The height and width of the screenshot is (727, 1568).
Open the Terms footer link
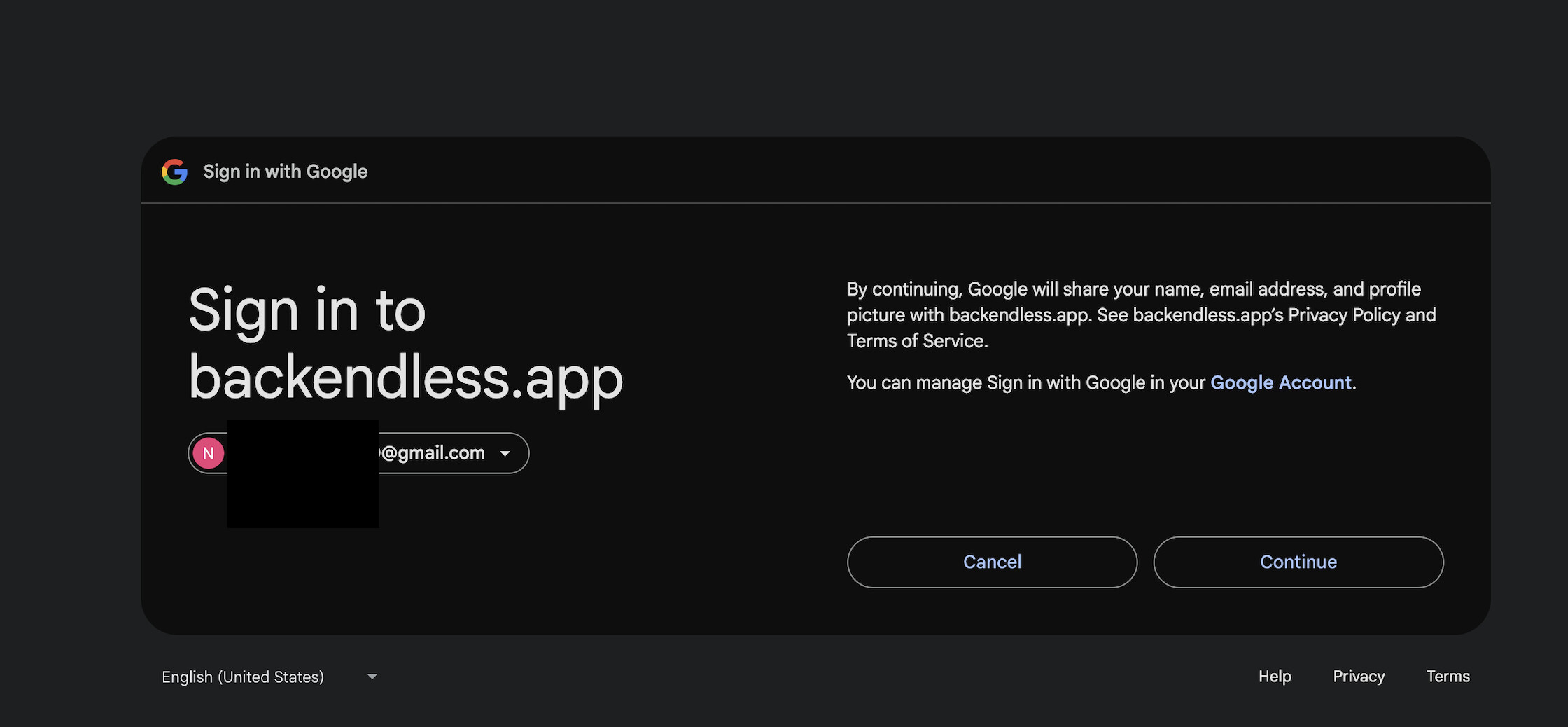point(1448,676)
